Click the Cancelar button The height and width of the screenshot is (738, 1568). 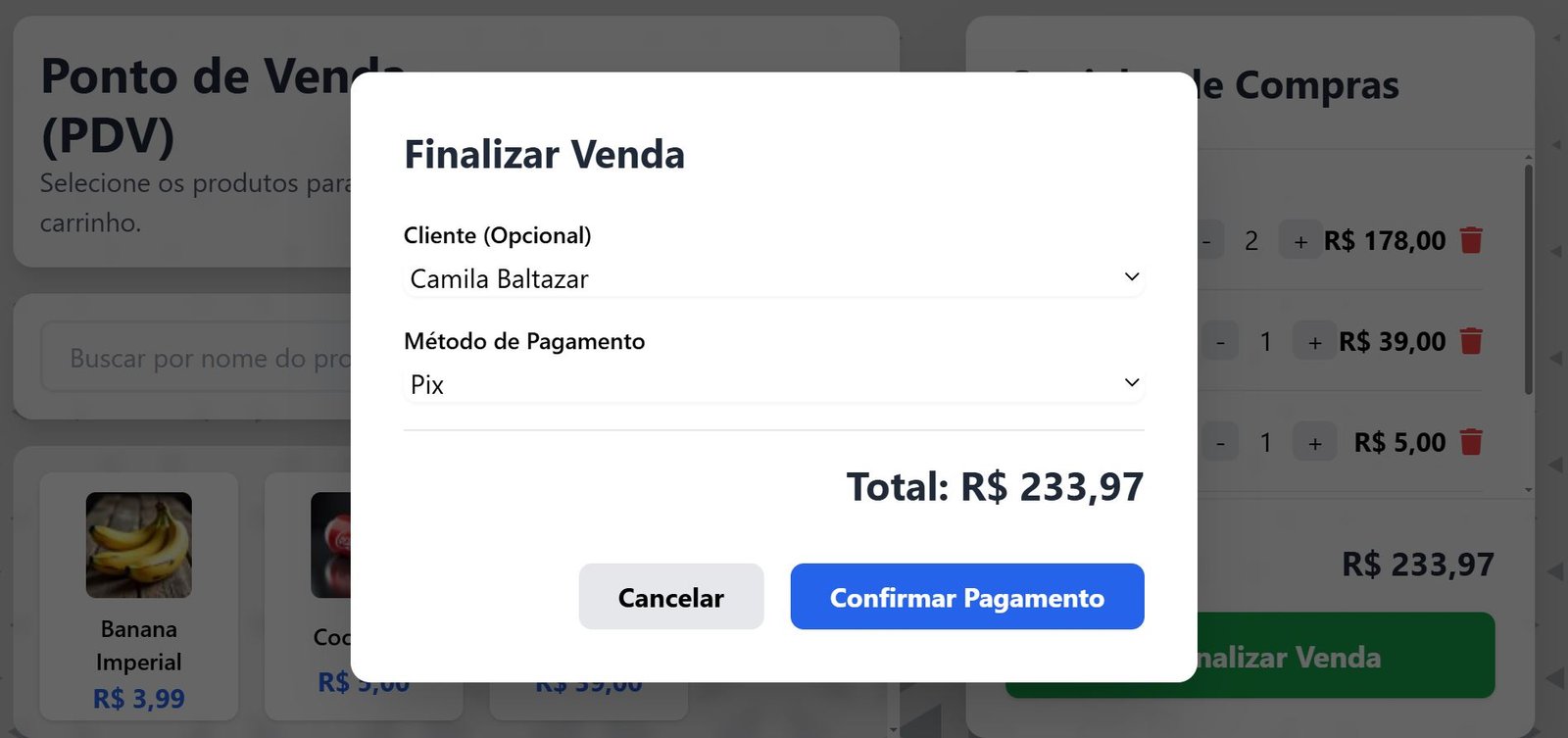671,596
